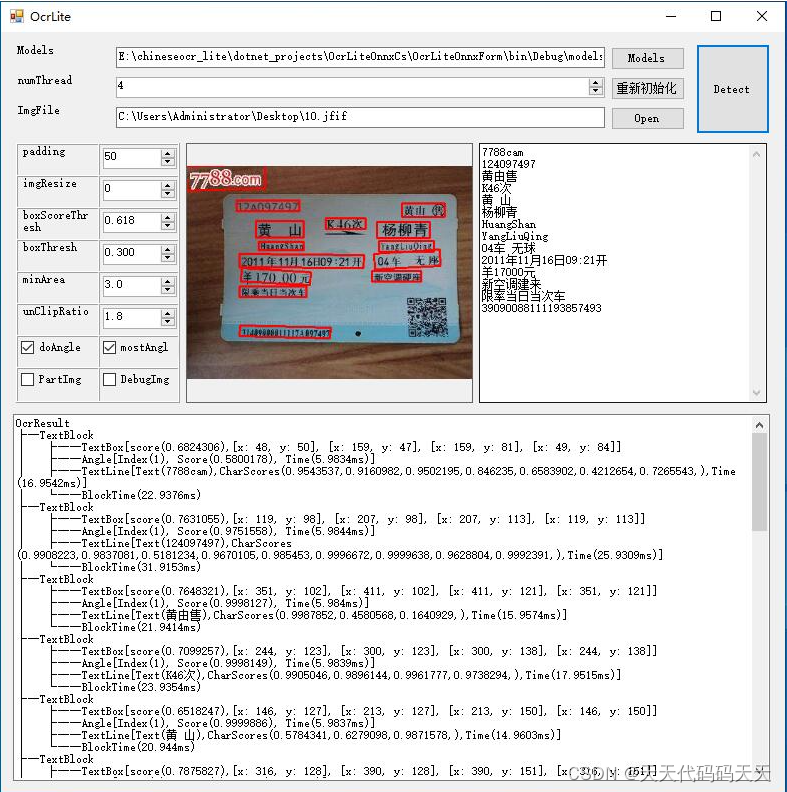Screen dimensions: 787x792
Task: Click BlockTime(31.9153ms) line
Action: pos(141,567)
